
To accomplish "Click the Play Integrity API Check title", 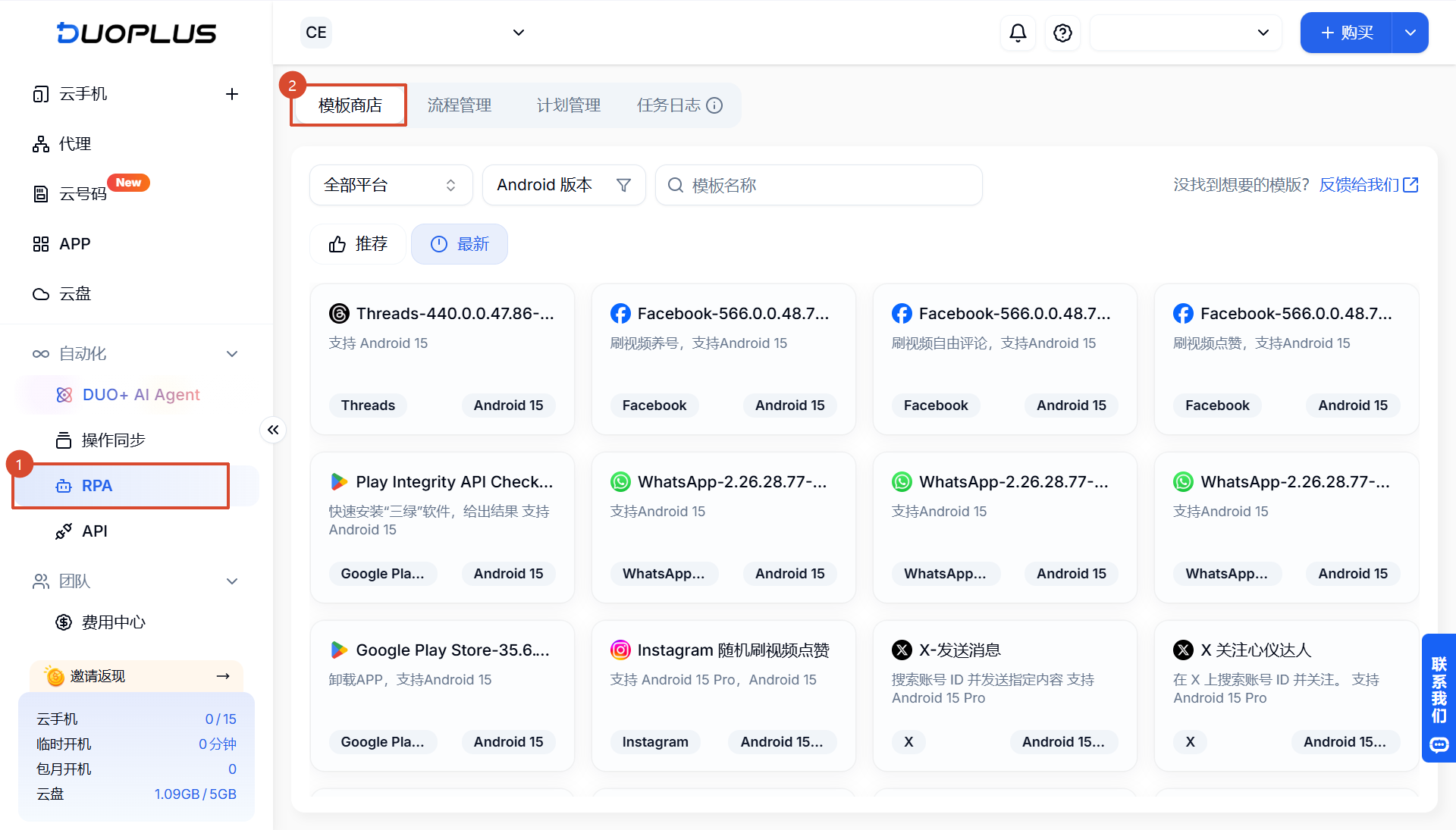I will tap(454, 482).
